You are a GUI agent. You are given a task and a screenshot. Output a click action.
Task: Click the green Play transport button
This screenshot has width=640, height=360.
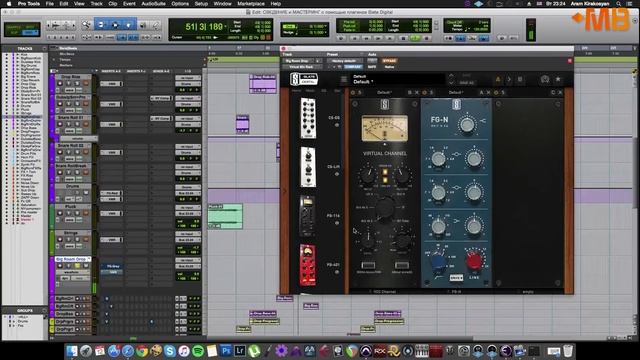click(x=415, y=38)
